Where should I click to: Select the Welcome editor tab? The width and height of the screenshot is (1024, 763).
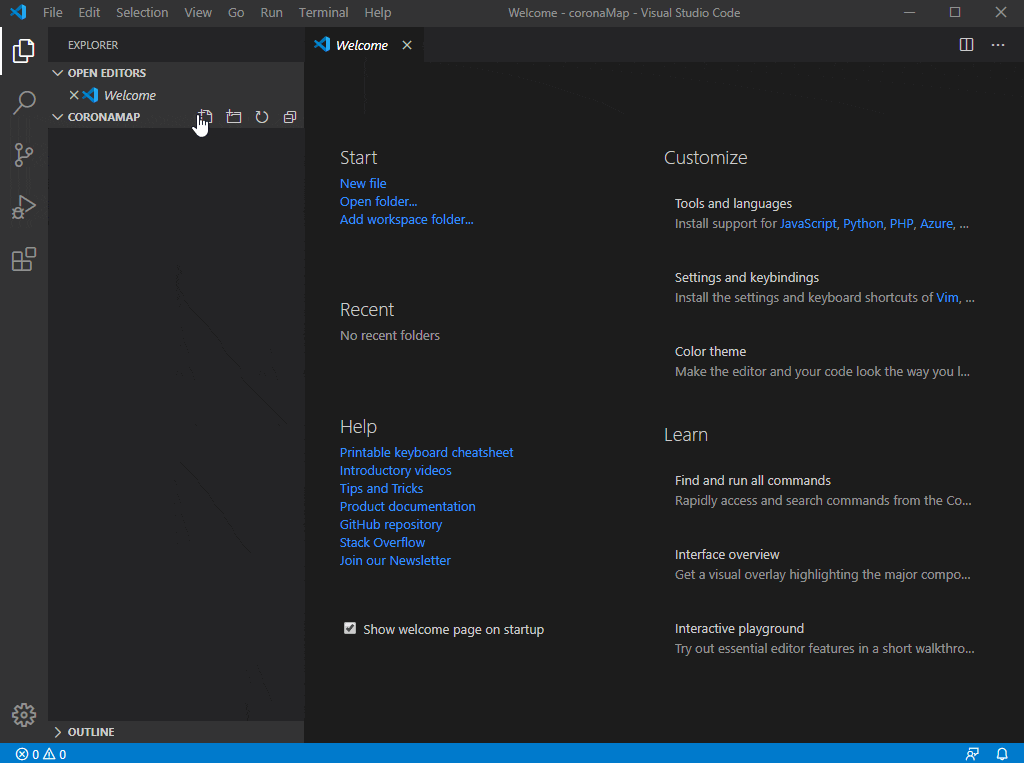[364, 45]
